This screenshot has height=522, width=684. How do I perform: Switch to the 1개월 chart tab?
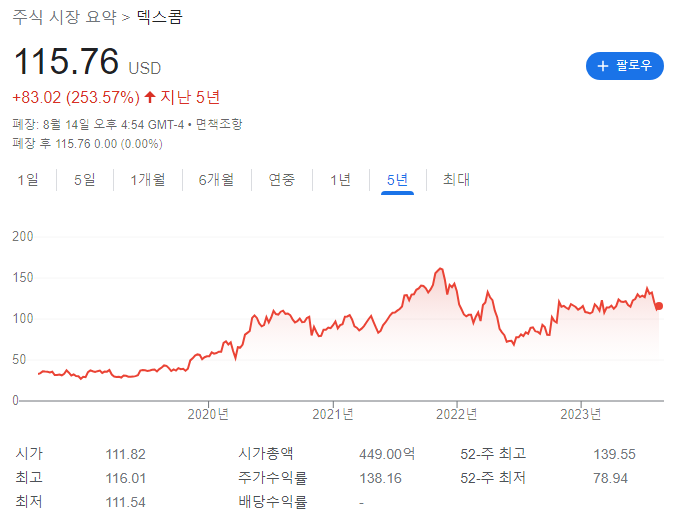pyautogui.click(x=148, y=180)
